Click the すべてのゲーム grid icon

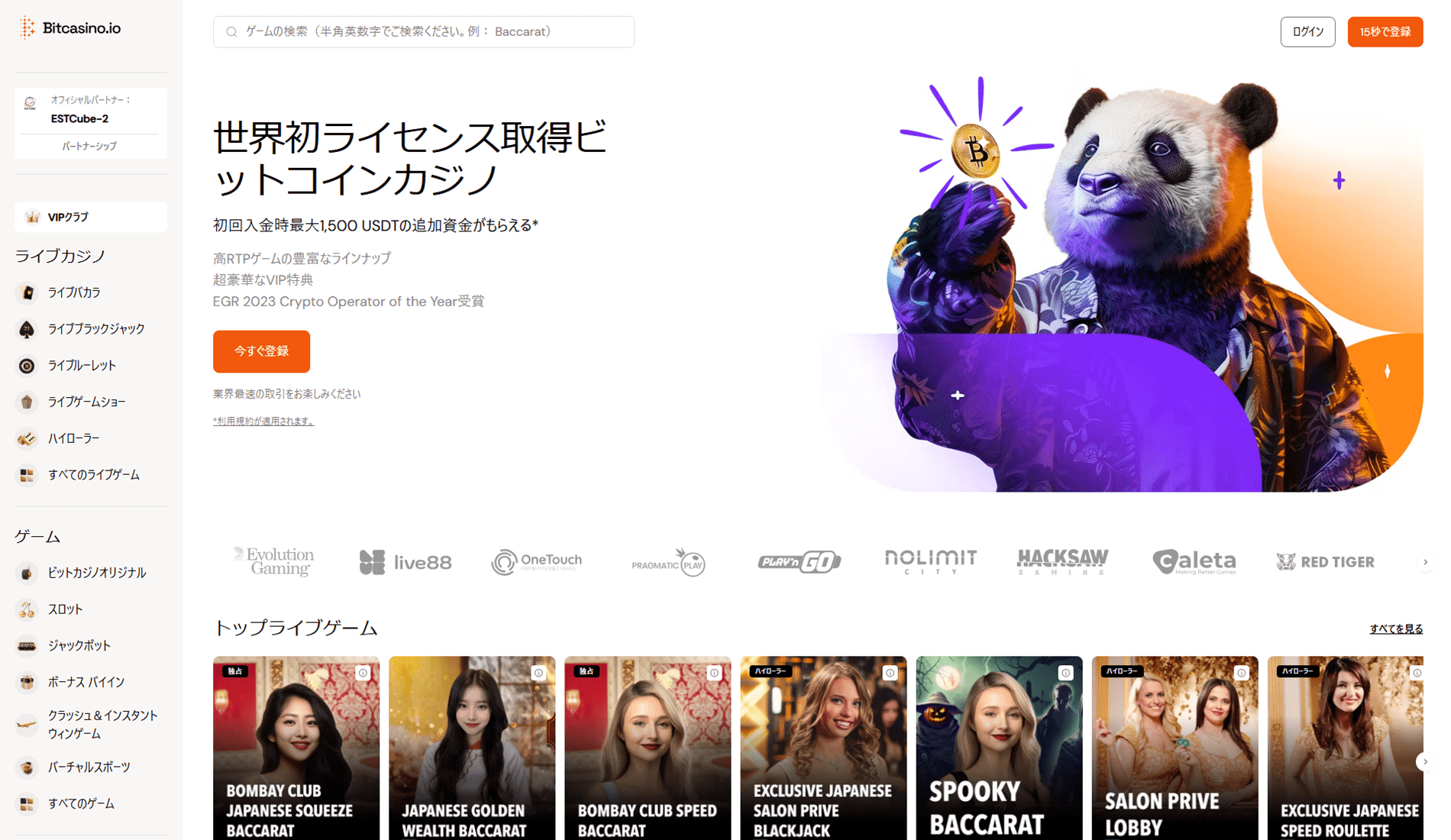coord(27,804)
